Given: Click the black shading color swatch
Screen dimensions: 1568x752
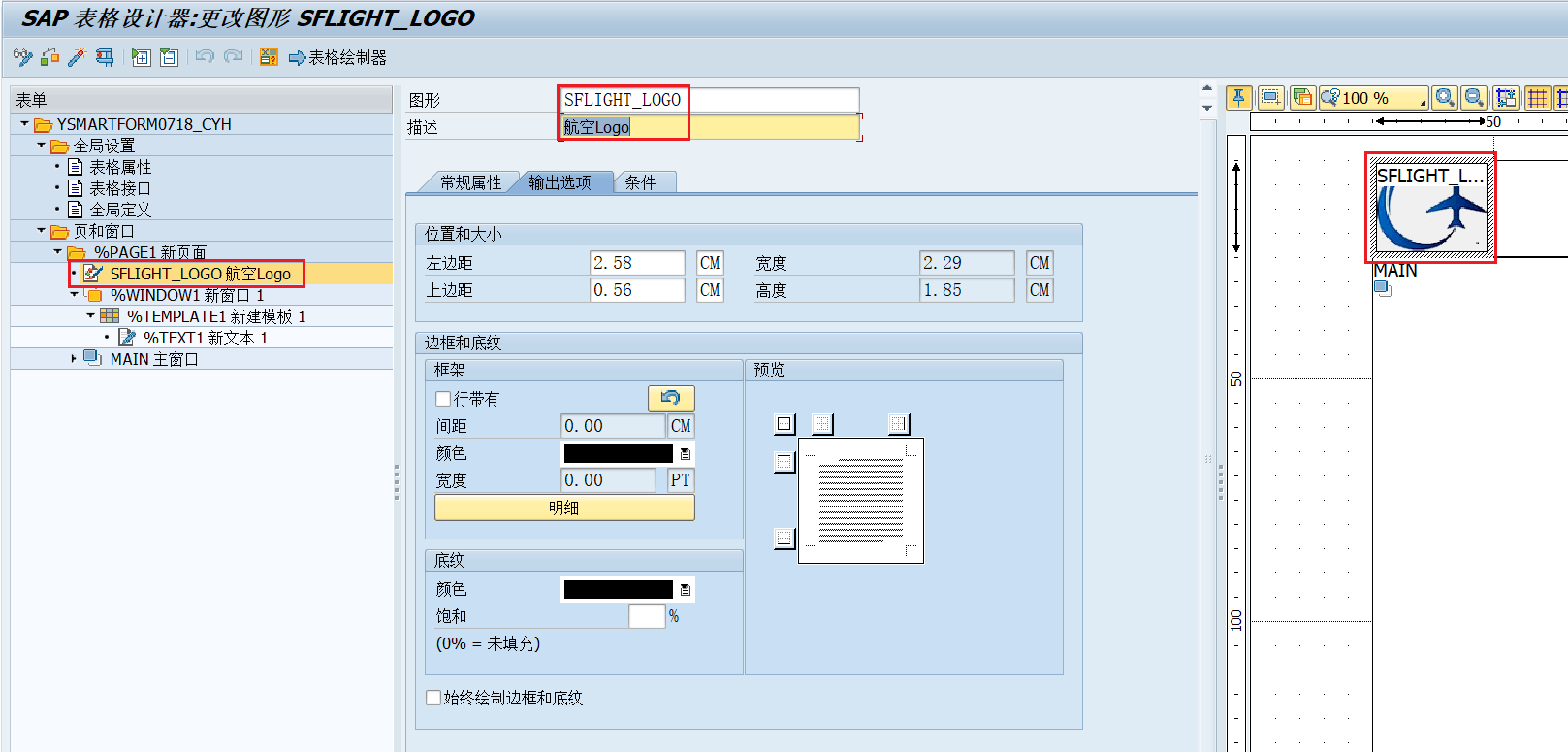Looking at the screenshot, I should 619,589.
